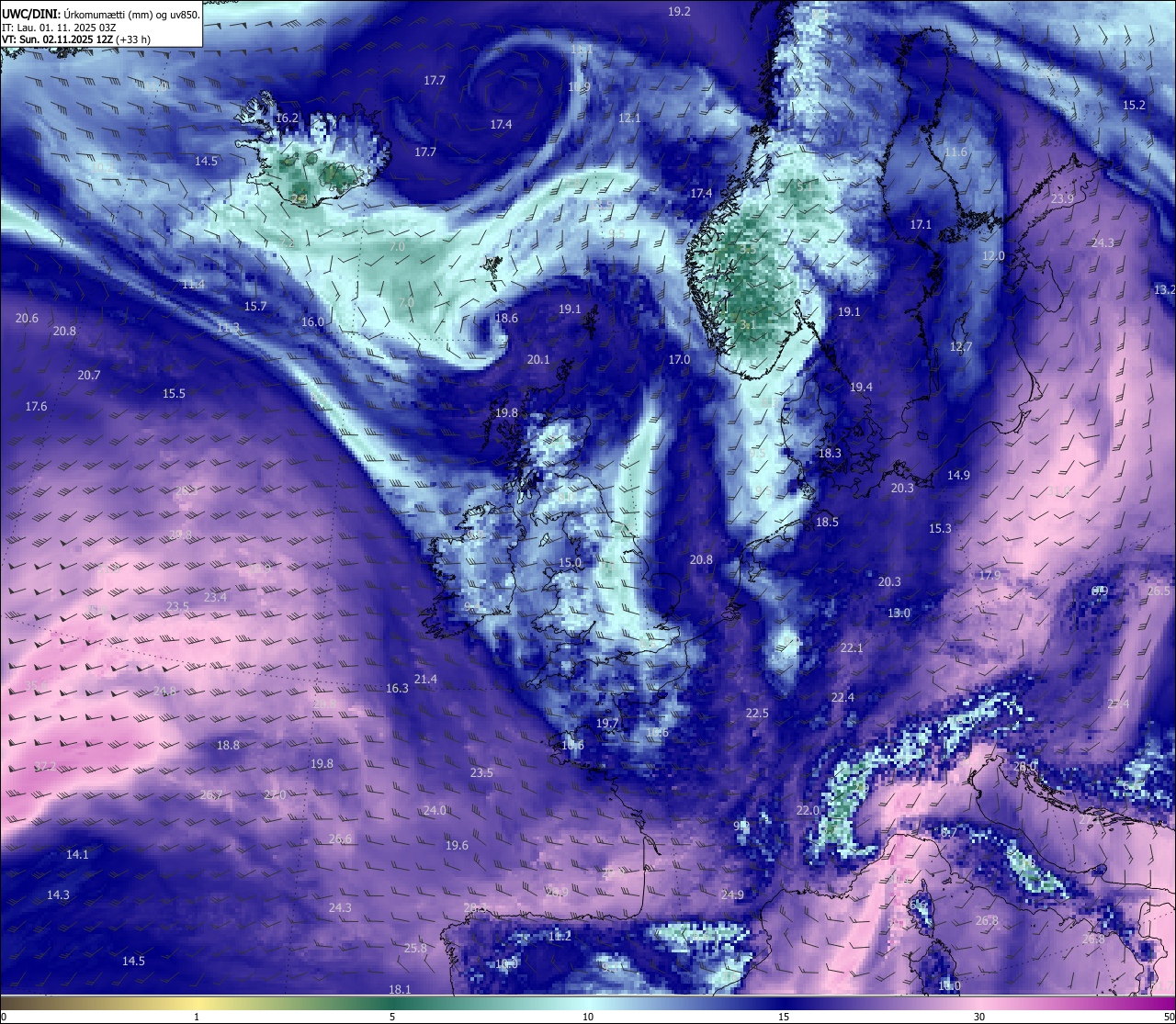The image size is (1176, 1024).
Task: Click the color scale label 10
Action: (588, 1017)
